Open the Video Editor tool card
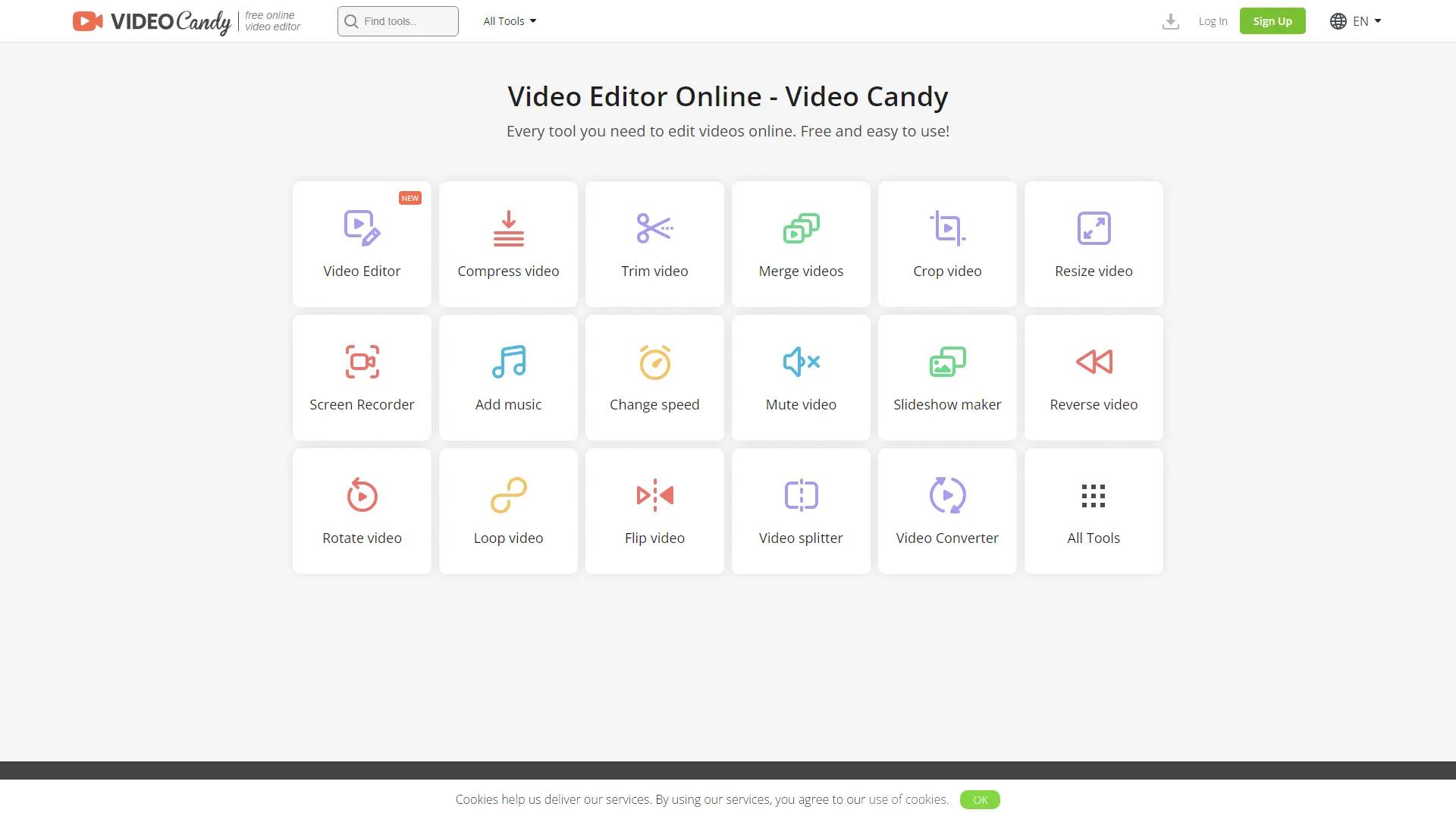The image size is (1456, 819). pos(362,243)
